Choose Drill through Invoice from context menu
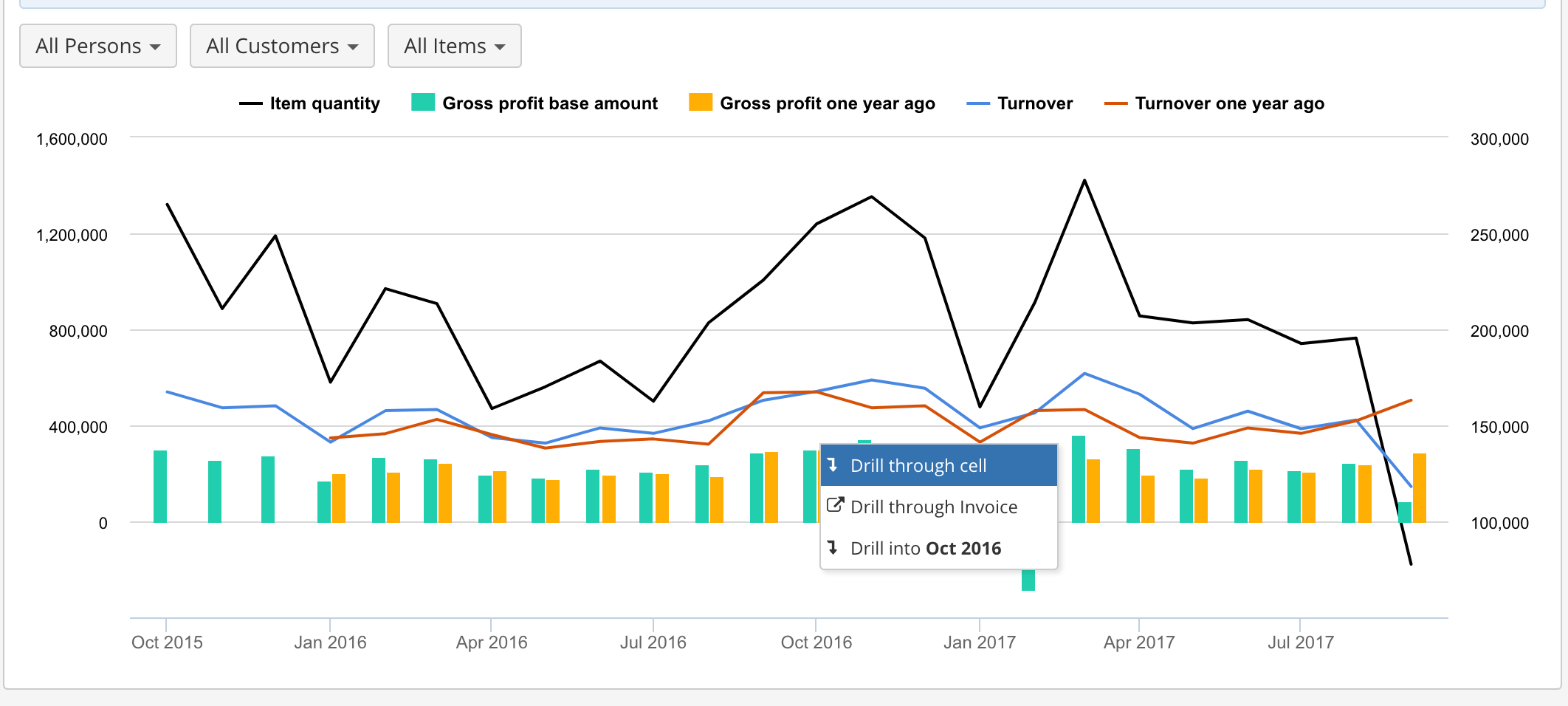 (x=933, y=507)
